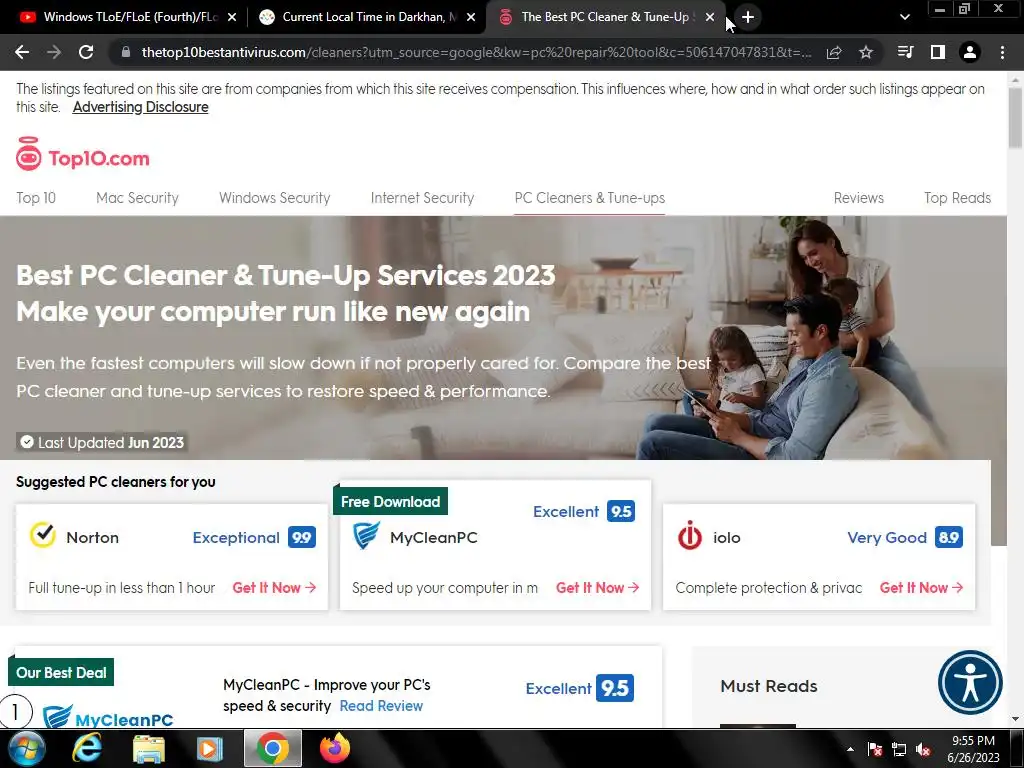1024x768 pixels.
Task: Click Get It Now for iolo
Action: point(921,588)
